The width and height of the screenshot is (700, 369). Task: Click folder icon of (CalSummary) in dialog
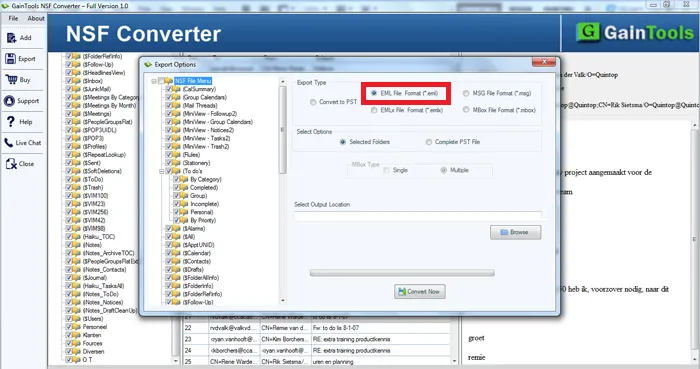coord(177,89)
